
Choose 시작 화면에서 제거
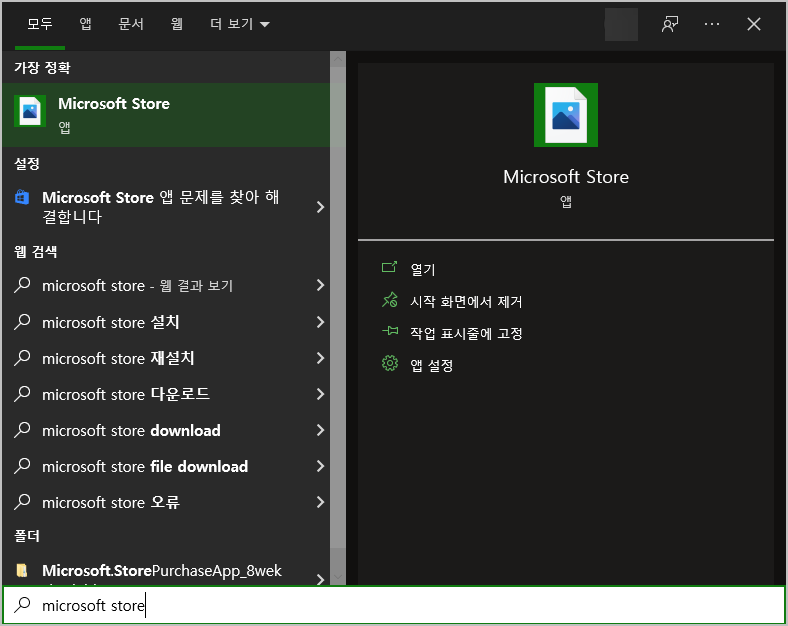466,301
